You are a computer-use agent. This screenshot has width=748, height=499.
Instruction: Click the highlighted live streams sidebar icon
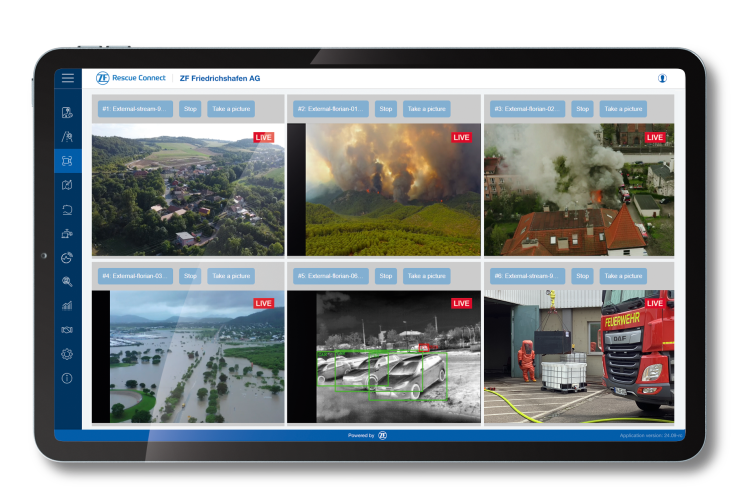[x=68, y=160]
